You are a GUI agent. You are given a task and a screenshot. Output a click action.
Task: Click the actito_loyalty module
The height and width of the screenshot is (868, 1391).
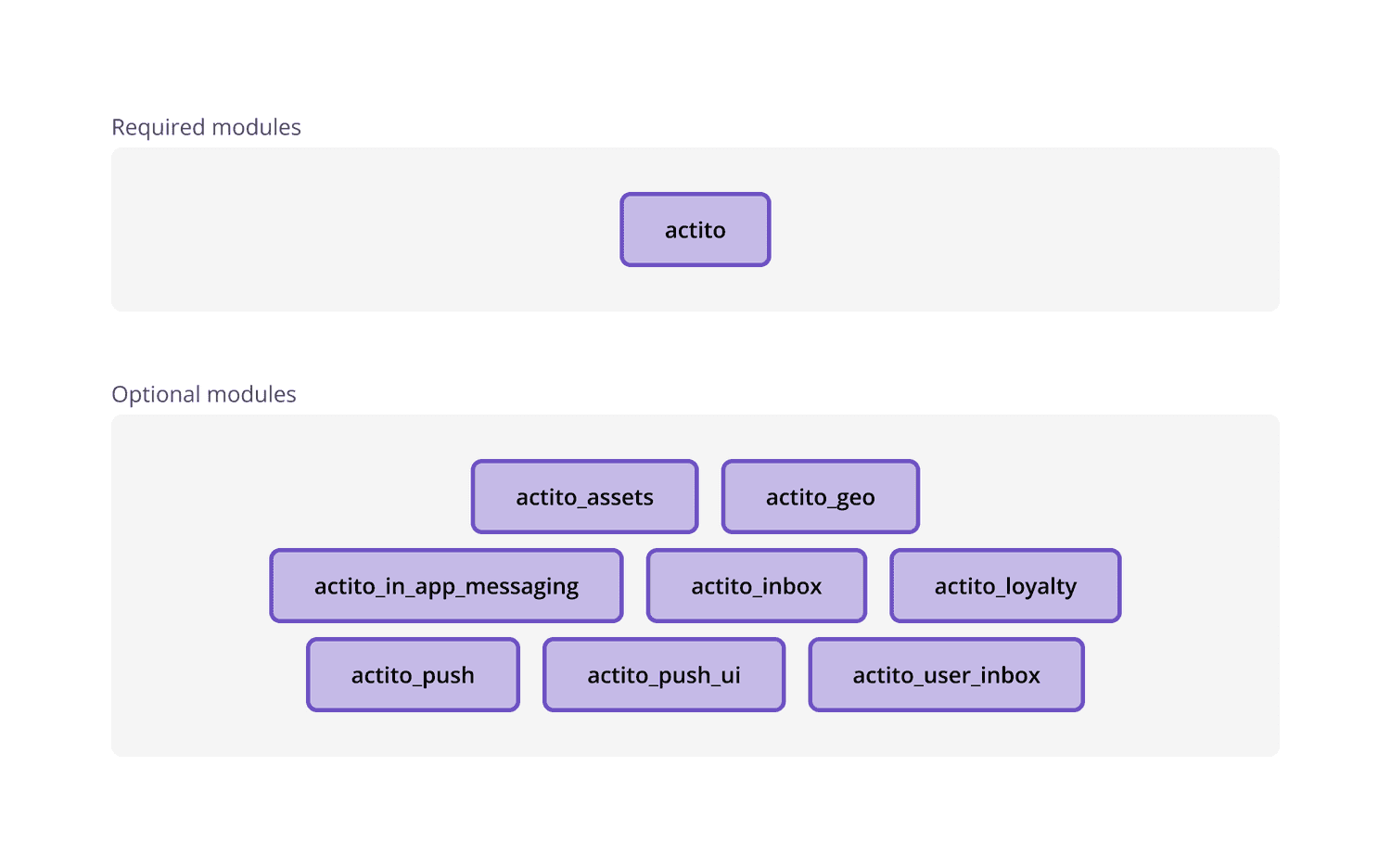[x=1005, y=586]
